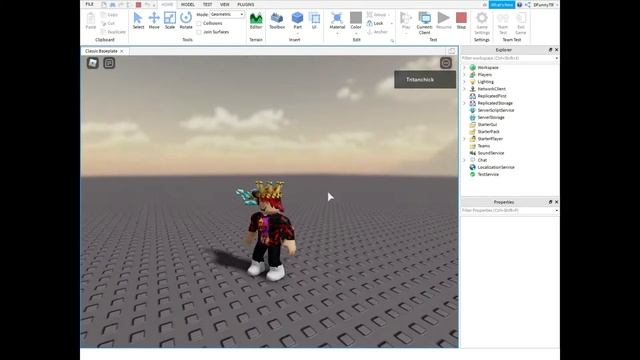Toggle the Join Surfaces checkbox
This screenshot has width=640, height=360.
point(199,32)
